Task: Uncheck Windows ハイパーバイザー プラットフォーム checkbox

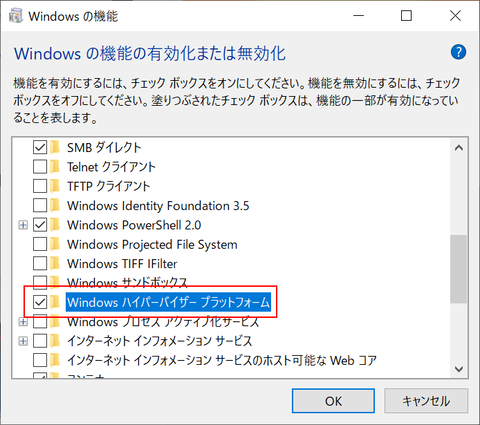Action: tap(40, 302)
